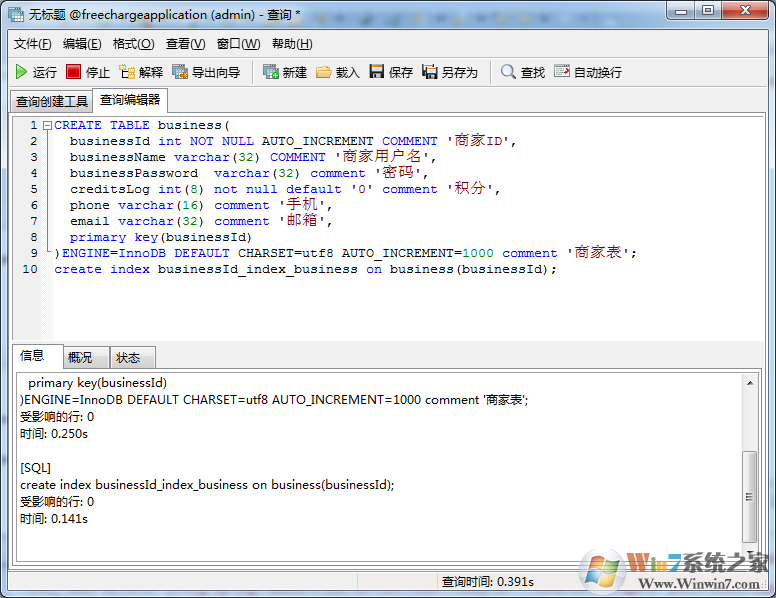Image resolution: width=776 pixels, height=598 pixels.
Task: Open the Export Wizard (导出向导)
Action: coord(180,72)
